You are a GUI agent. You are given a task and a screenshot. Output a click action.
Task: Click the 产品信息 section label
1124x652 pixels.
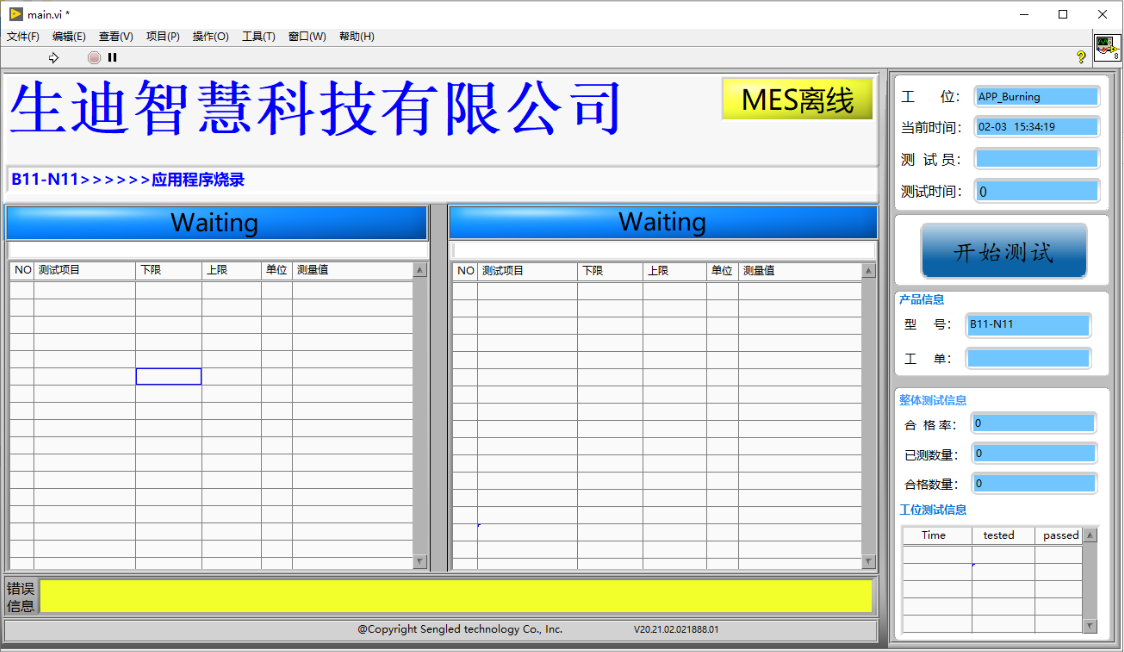click(922, 299)
